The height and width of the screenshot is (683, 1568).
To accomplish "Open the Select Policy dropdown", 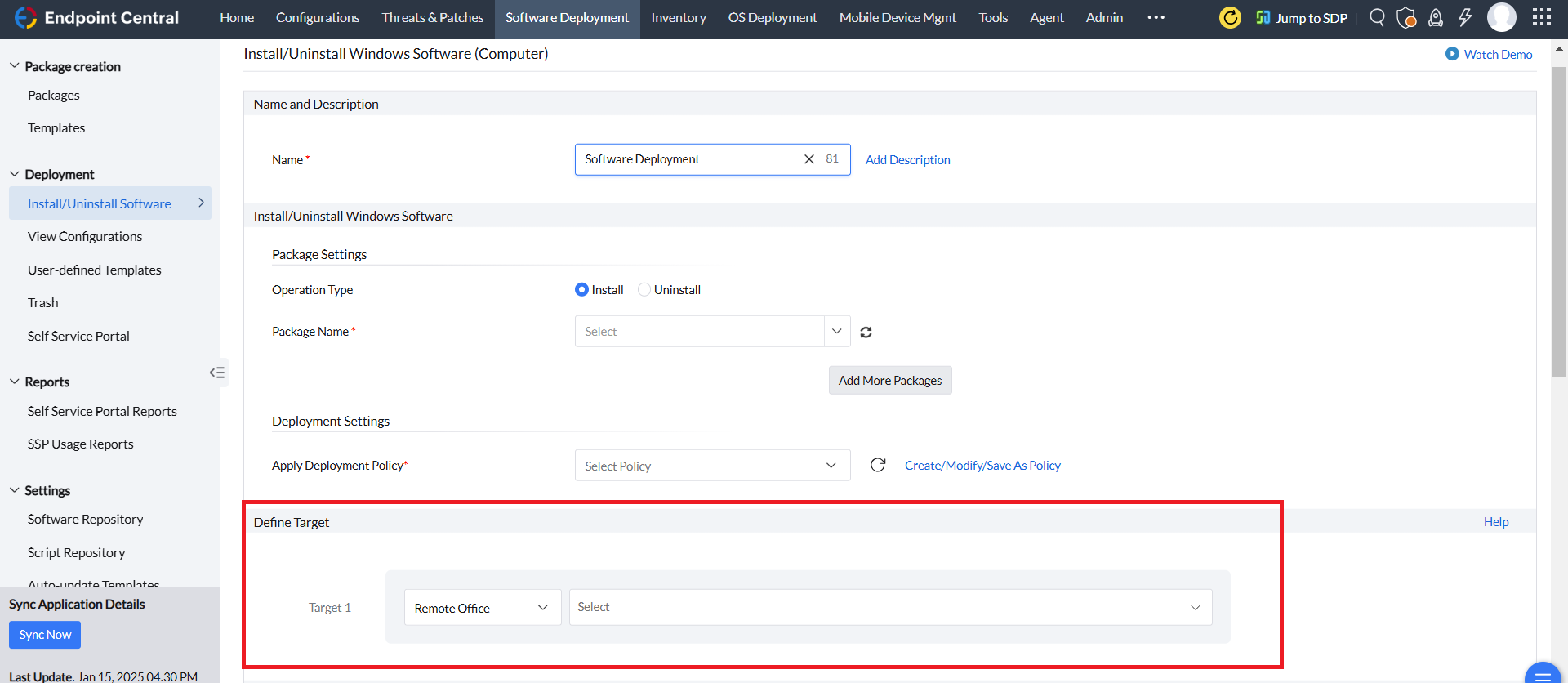I will point(713,466).
